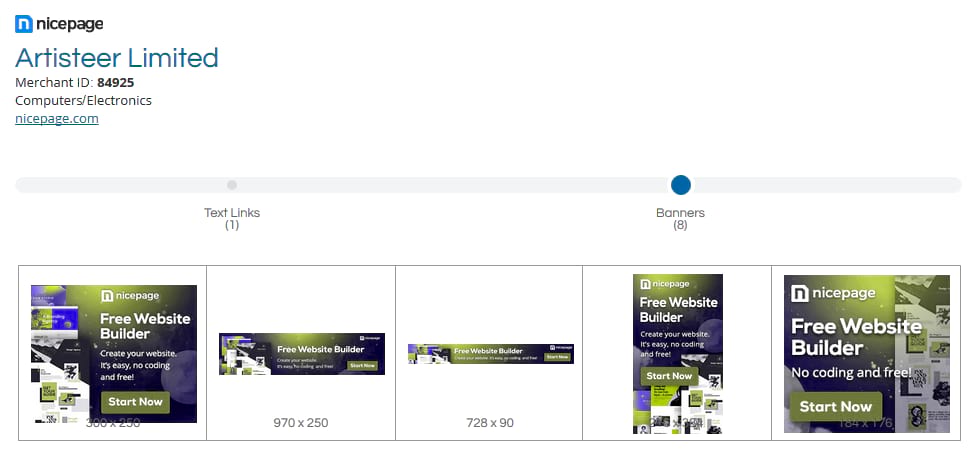Switch to Text Links label
Screen dimensions: 972x453
(x=232, y=213)
